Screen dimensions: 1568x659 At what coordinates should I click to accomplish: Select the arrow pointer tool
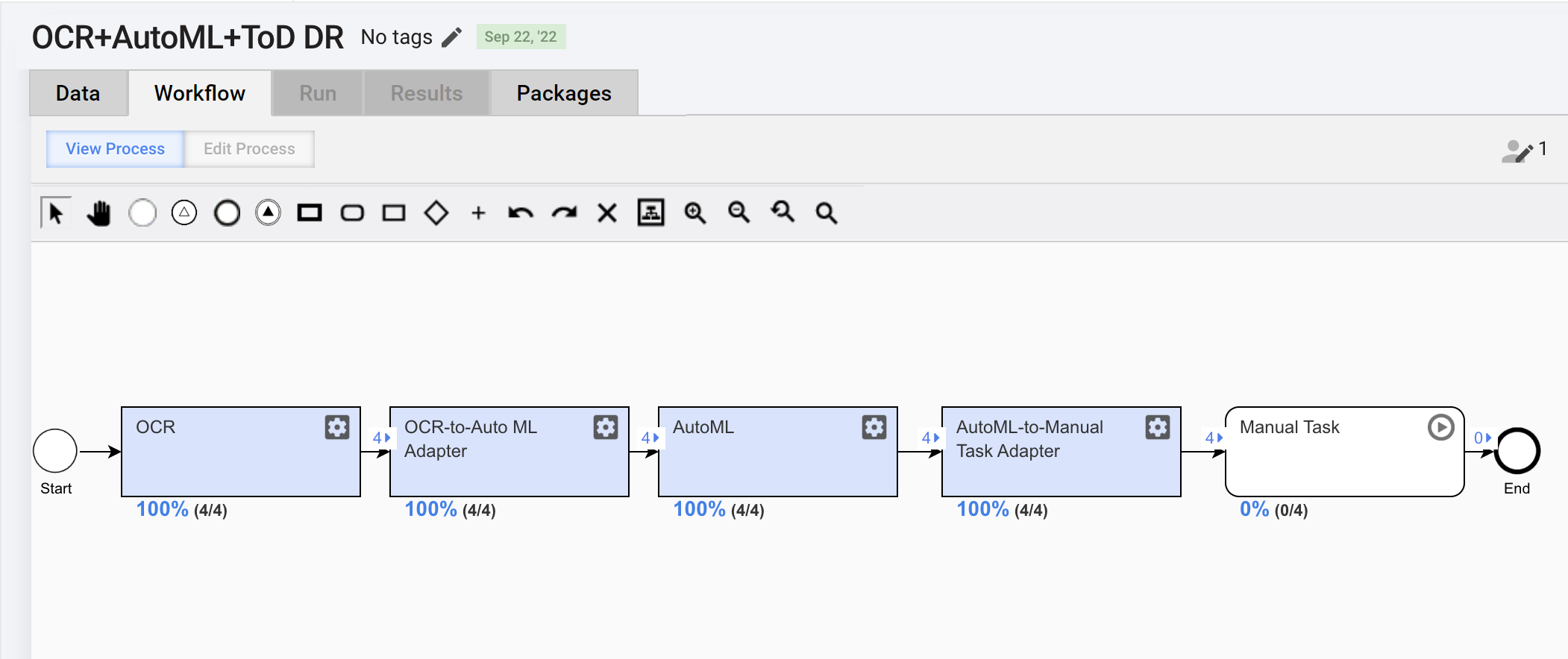pos(56,213)
